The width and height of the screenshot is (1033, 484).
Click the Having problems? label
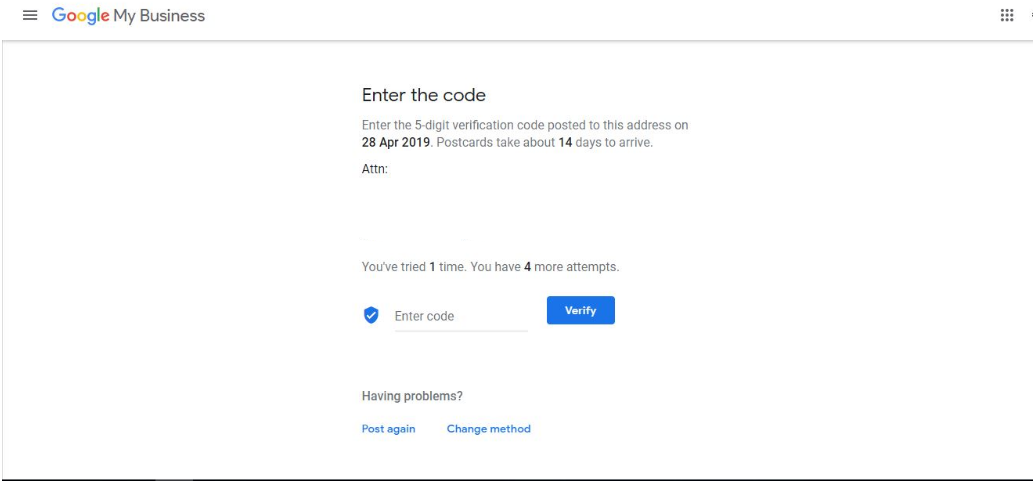point(412,396)
